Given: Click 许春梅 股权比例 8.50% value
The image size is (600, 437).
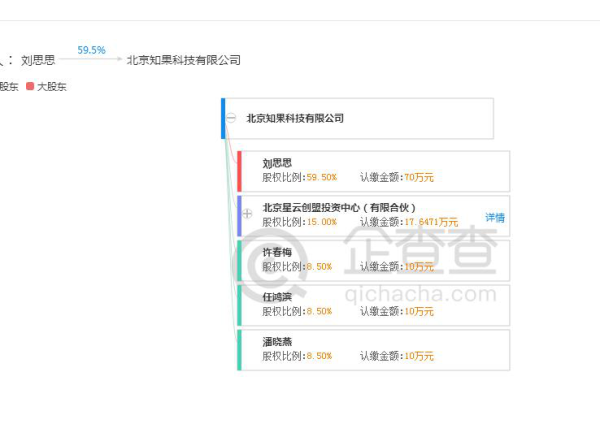Looking at the screenshot, I should click(x=319, y=267).
